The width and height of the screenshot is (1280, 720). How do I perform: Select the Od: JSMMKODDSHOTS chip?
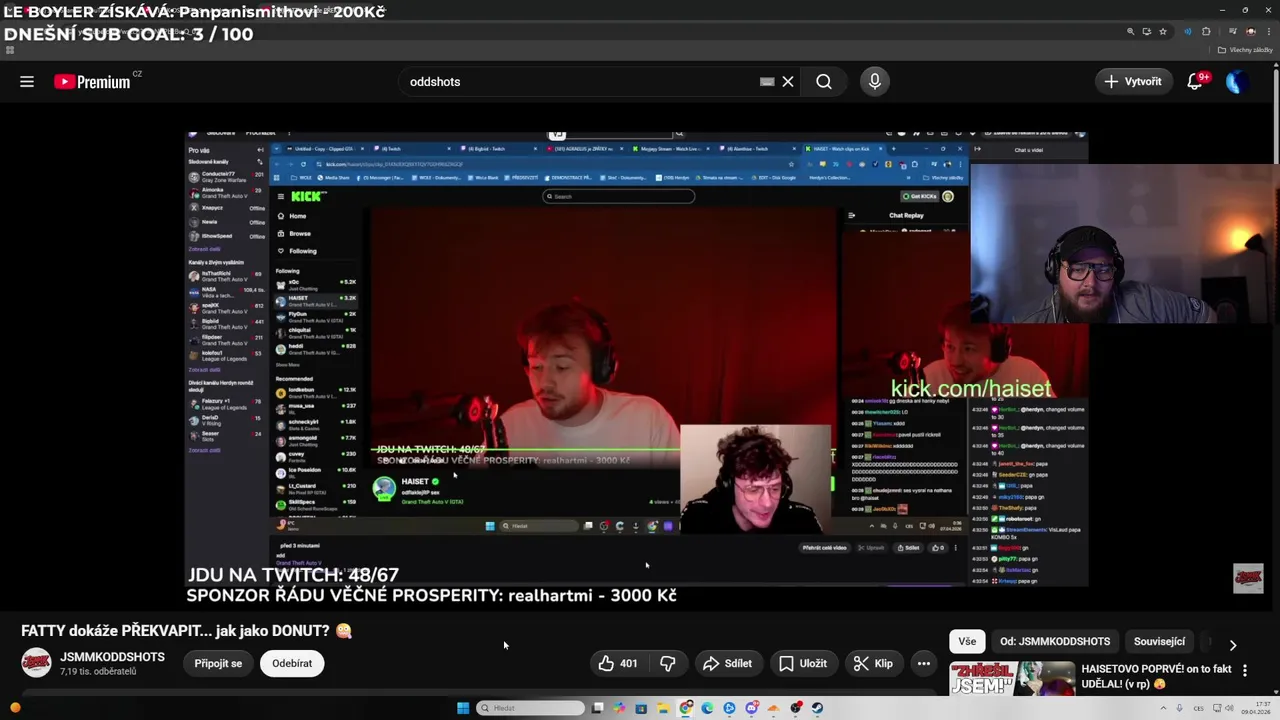click(1055, 641)
